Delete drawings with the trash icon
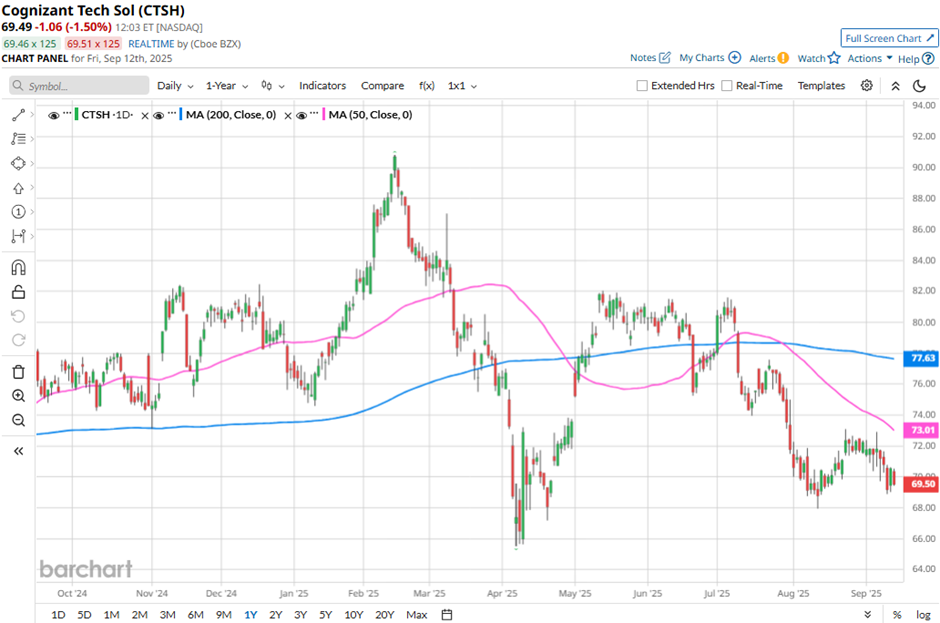Viewport: 940px width, 623px height. [x=19, y=372]
